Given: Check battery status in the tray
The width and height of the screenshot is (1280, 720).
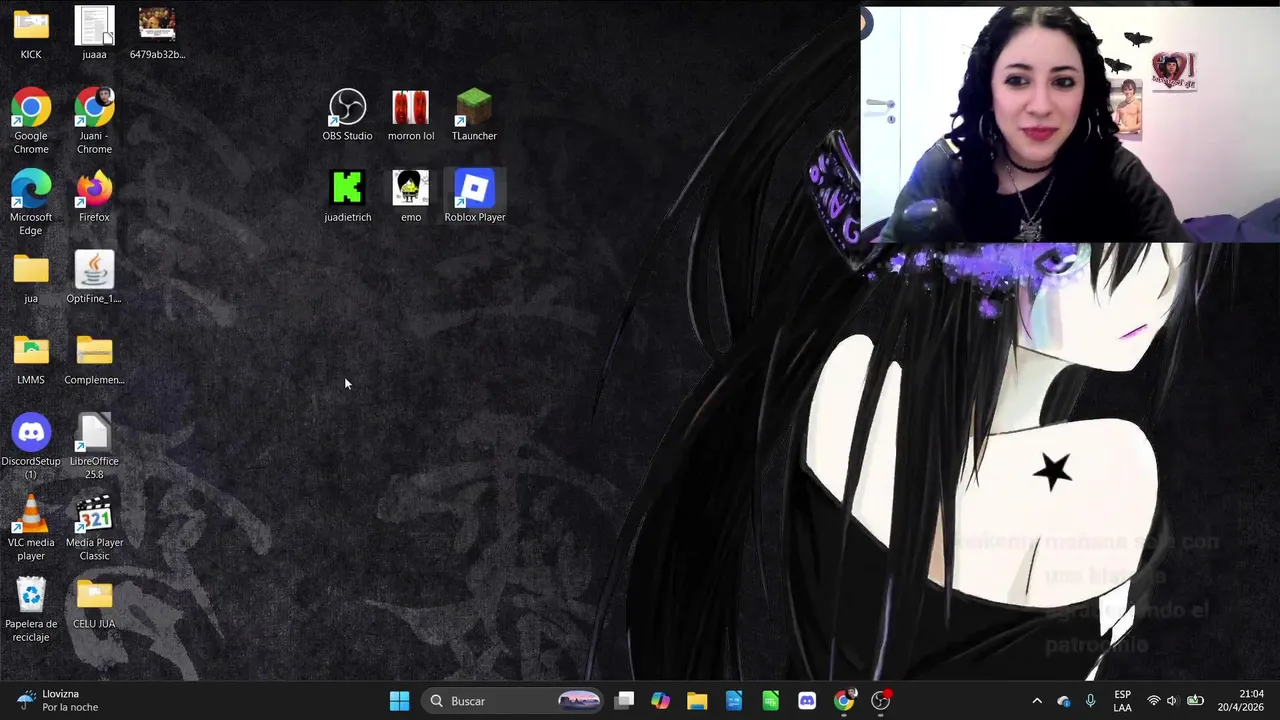Looking at the screenshot, I should [1194, 701].
